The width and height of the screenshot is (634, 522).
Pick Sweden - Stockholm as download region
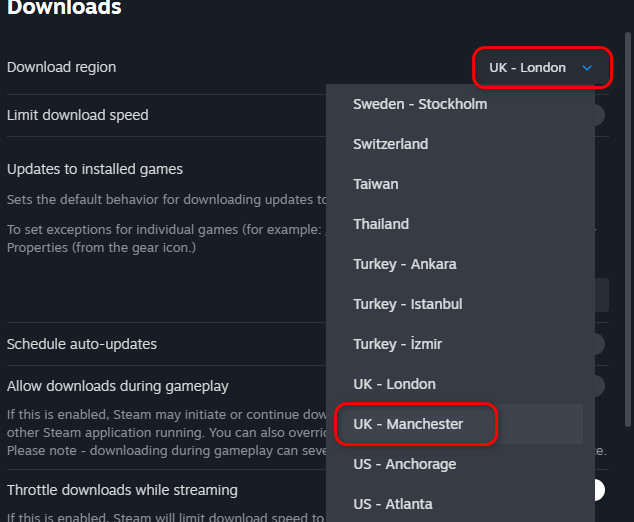420,104
